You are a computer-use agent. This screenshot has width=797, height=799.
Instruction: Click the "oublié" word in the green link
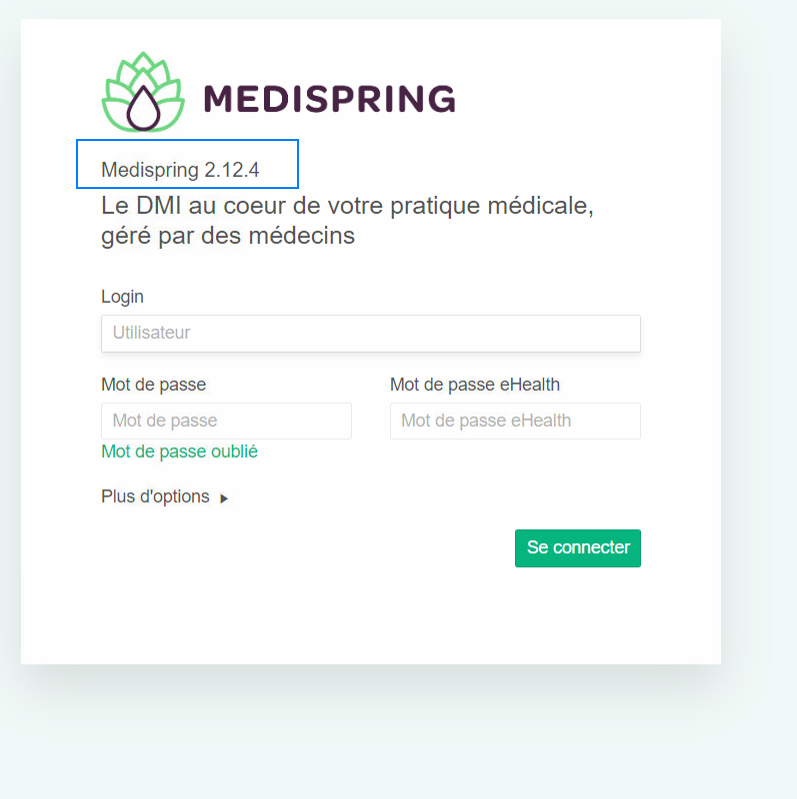pos(234,452)
